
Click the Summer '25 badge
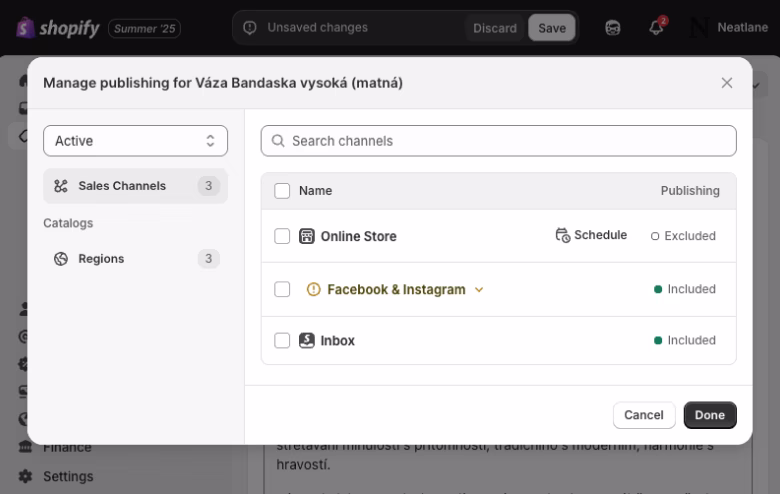coord(145,28)
